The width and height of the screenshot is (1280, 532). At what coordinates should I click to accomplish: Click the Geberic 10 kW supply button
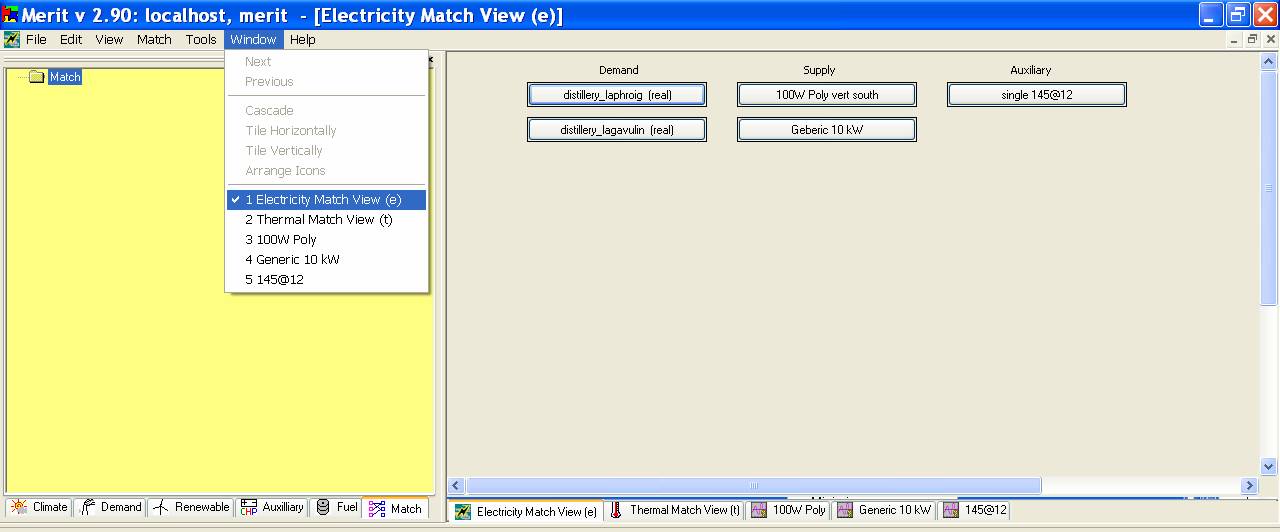[x=827, y=130]
